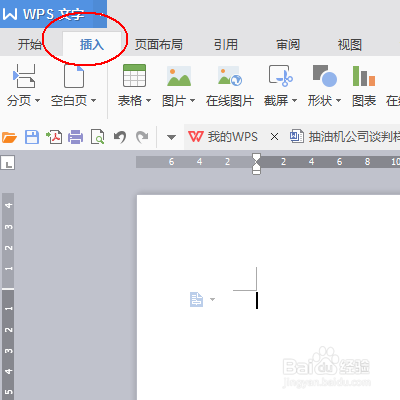Go to the 审阅 tab
Viewport: 400px width, 400px height.
(x=288, y=44)
